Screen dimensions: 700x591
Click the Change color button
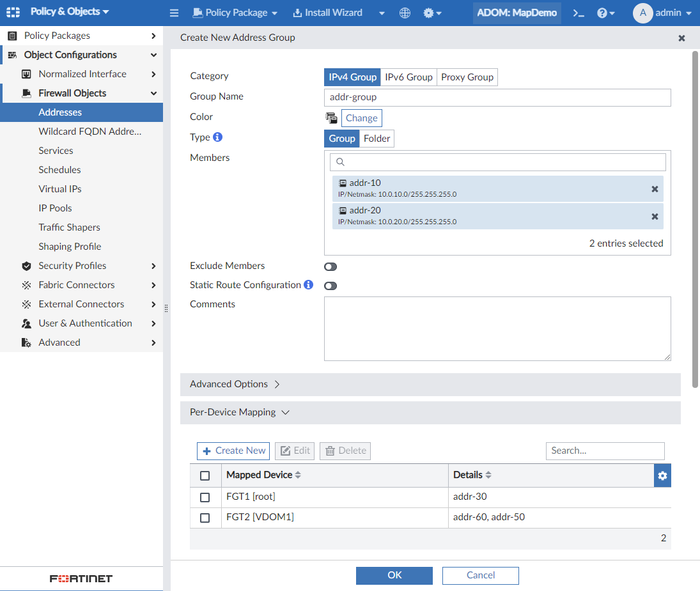[361, 118]
